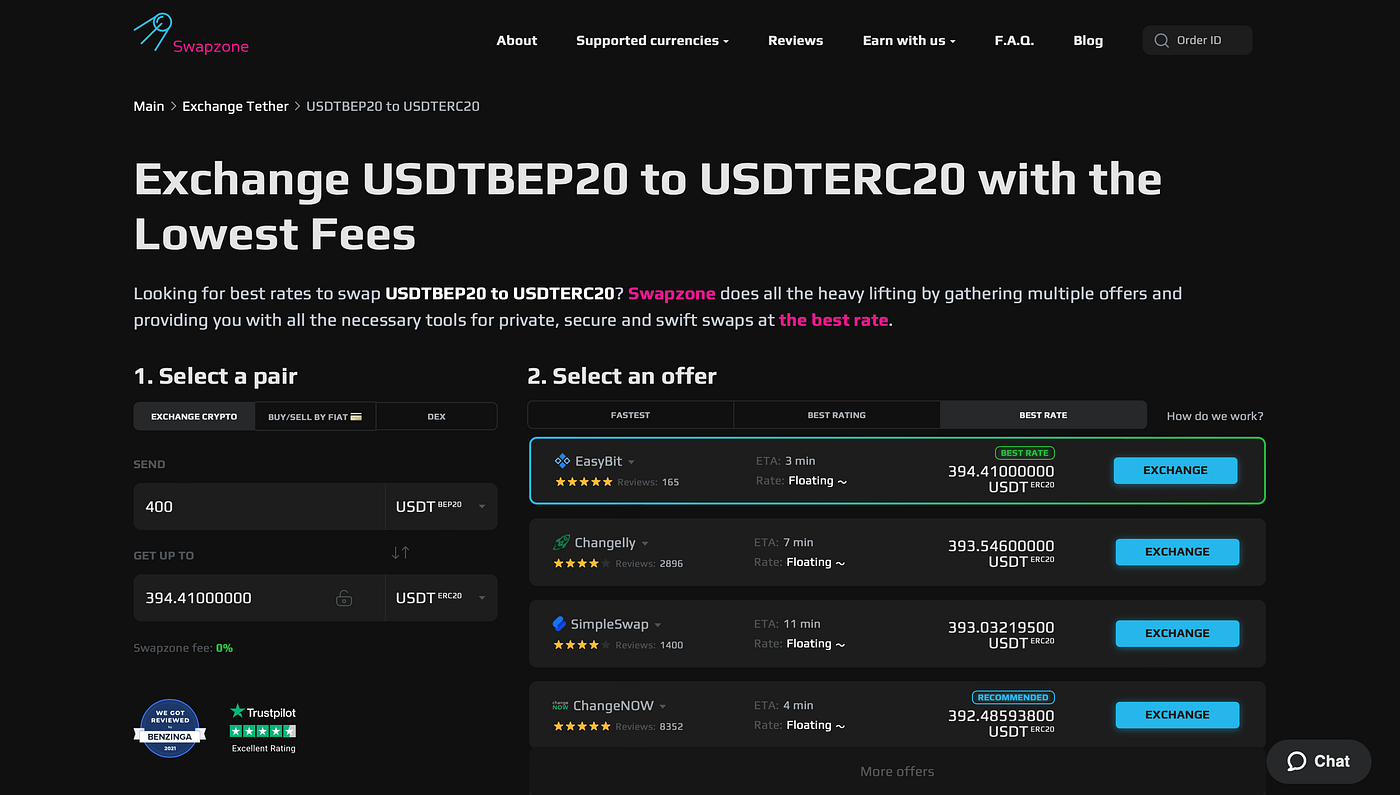
Task: Click the Order ID search field
Action: pos(1197,40)
